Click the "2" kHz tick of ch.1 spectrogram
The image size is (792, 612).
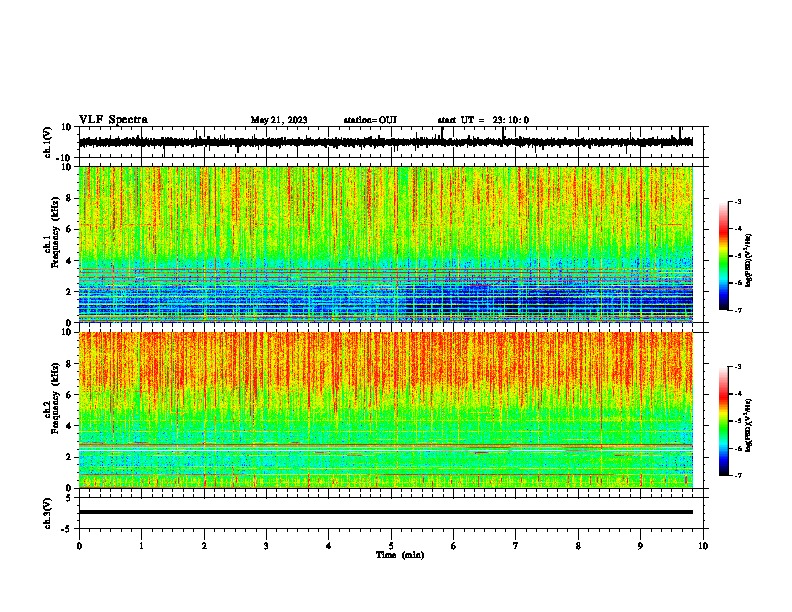pyautogui.click(x=70, y=292)
